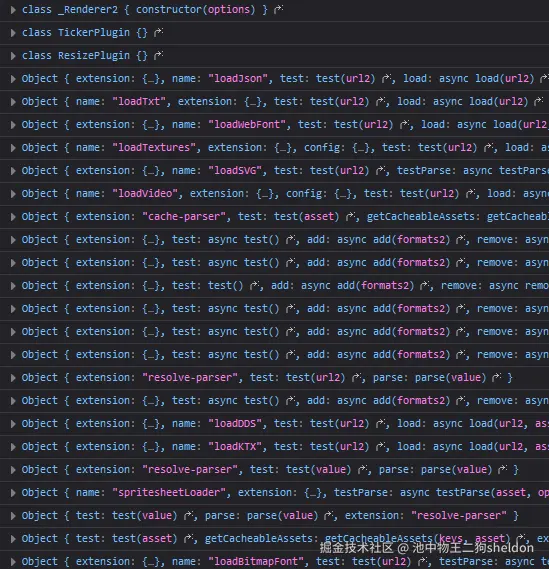Image resolution: width=549 pixels, height=569 pixels.
Task: Jump to getCacheableAssets(keys, asset) function definition
Action: tap(521, 539)
